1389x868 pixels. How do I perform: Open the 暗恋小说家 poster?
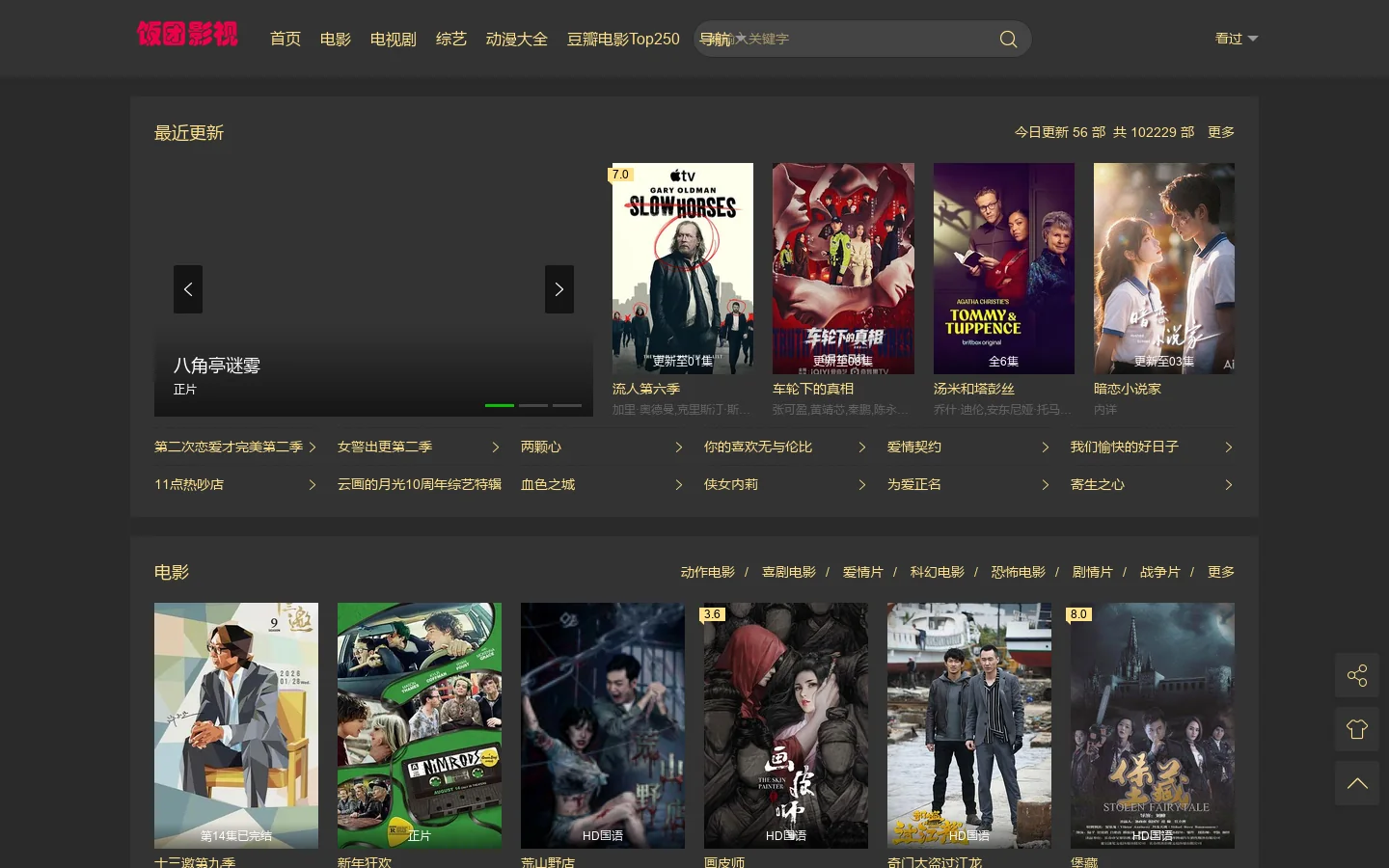1164,268
